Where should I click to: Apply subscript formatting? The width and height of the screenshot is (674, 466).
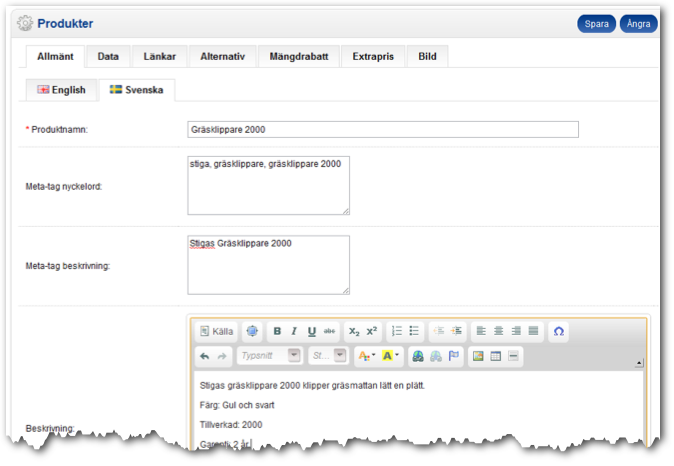[x=354, y=331]
